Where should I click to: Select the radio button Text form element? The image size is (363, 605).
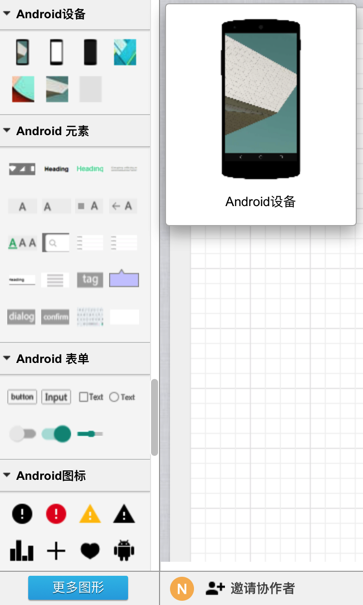point(122,397)
